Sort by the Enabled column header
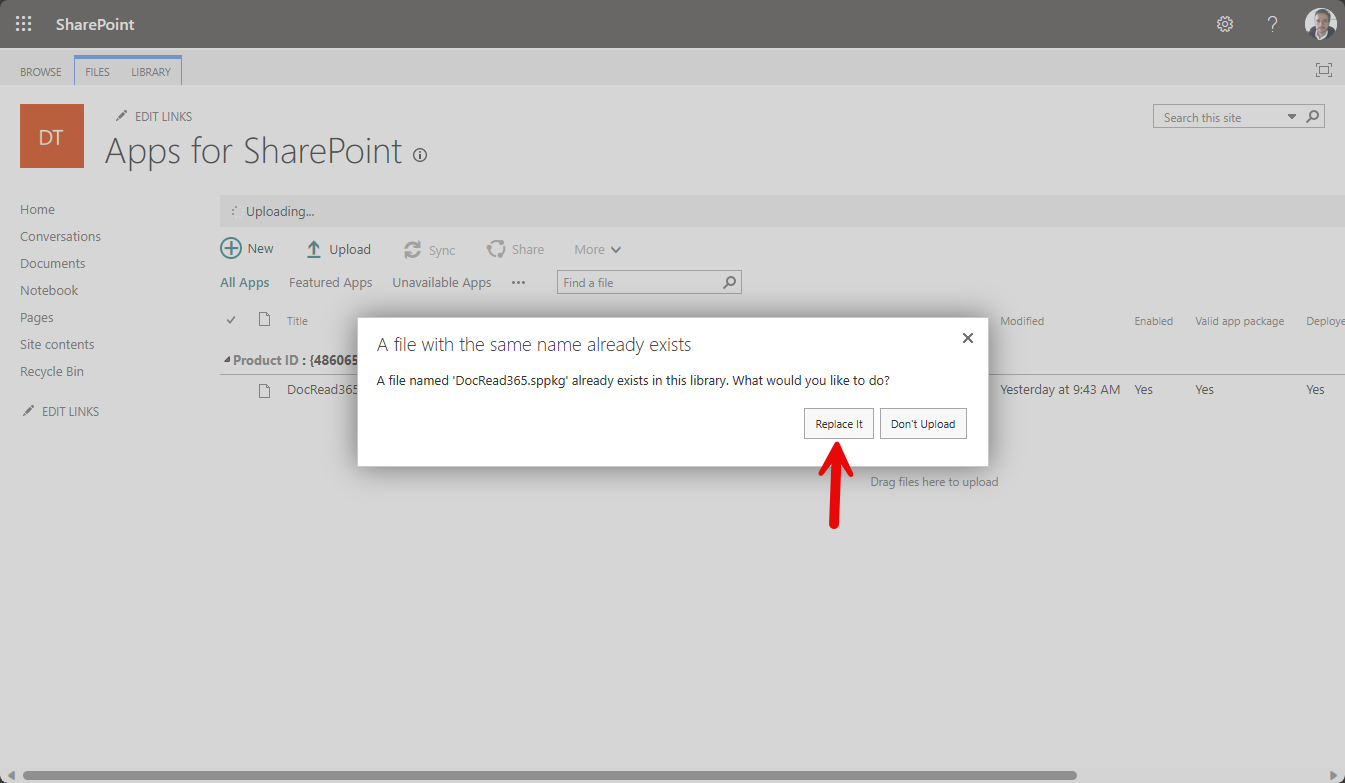The width and height of the screenshot is (1345, 783). [x=1153, y=321]
